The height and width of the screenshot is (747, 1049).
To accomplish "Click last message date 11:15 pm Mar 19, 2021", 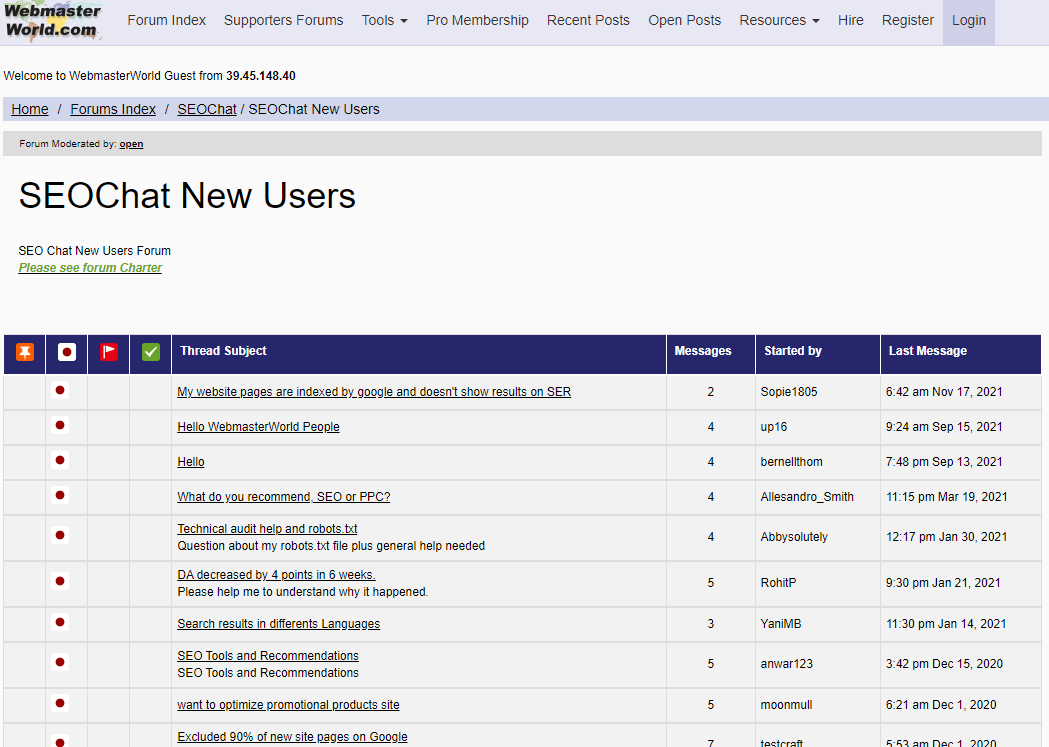I will pos(947,497).
